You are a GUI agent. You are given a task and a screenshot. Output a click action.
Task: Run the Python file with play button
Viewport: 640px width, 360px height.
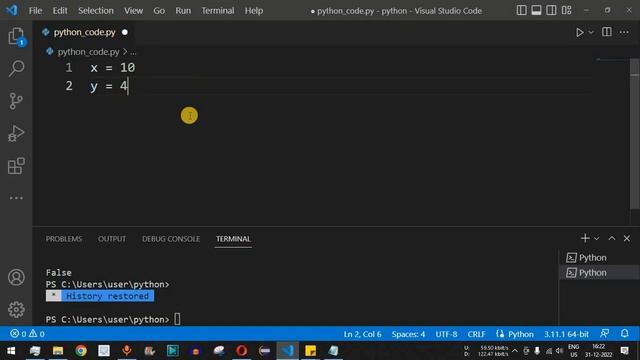point(579,32)
